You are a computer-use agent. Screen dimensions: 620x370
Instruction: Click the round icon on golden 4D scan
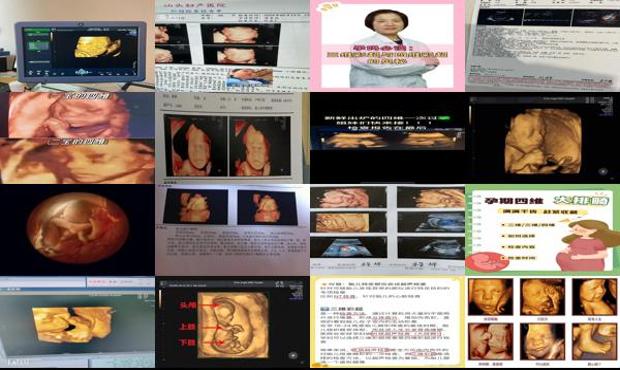[x=603, y=172]
